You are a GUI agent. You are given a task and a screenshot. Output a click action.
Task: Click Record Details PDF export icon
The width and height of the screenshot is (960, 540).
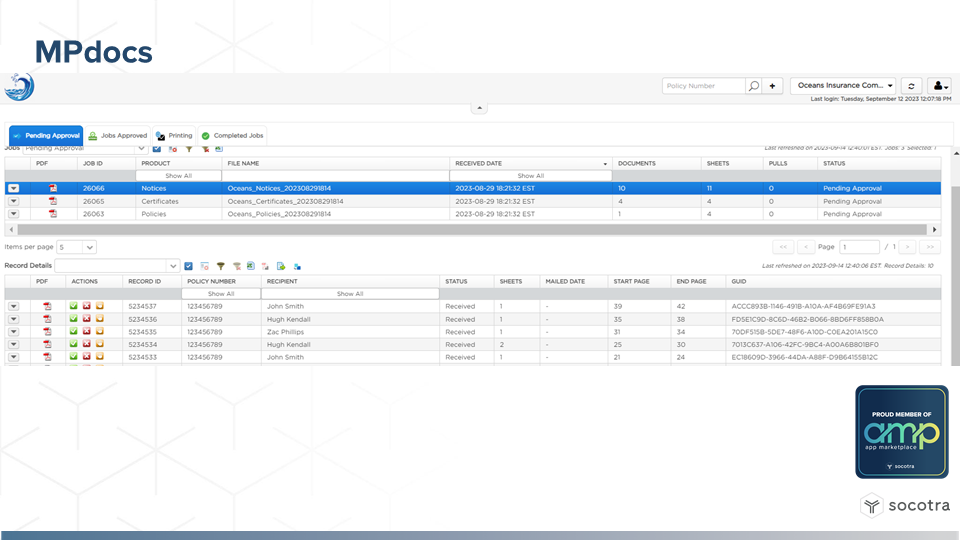pyautogui.click(x=265, y=266)
